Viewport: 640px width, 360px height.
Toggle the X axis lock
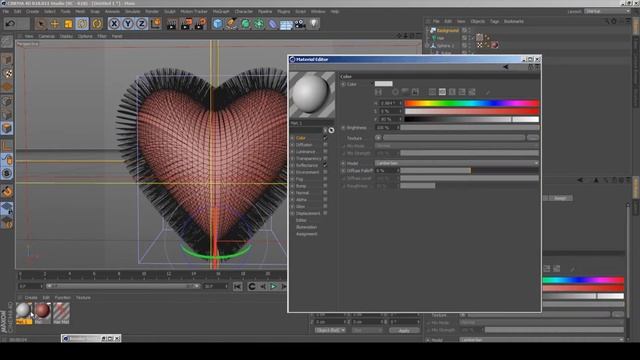114,24
